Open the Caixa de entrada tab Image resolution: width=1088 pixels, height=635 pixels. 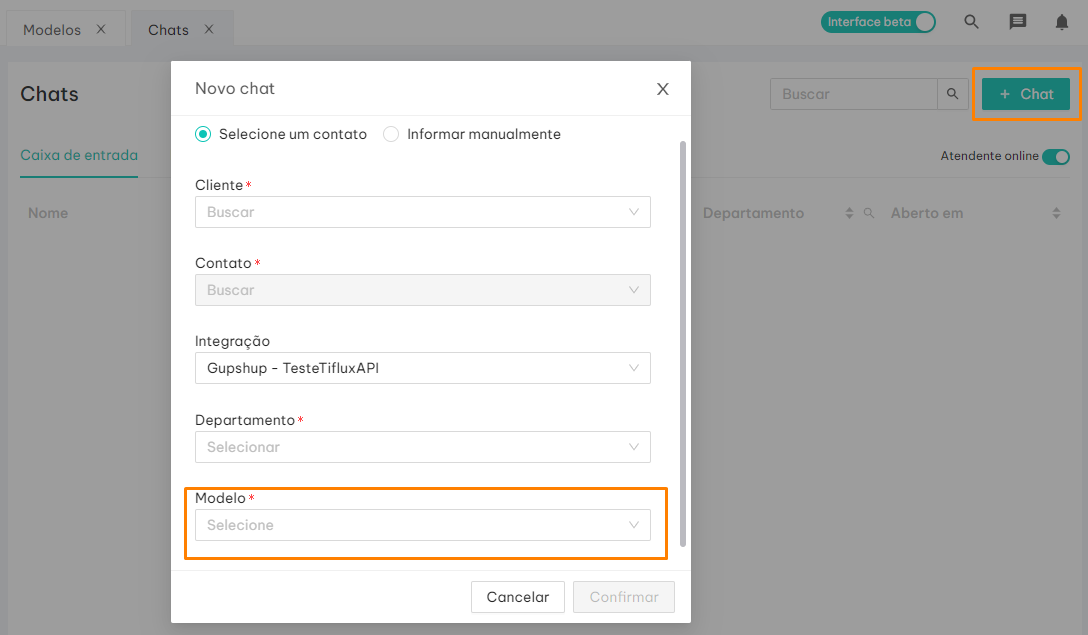(79, 155)
